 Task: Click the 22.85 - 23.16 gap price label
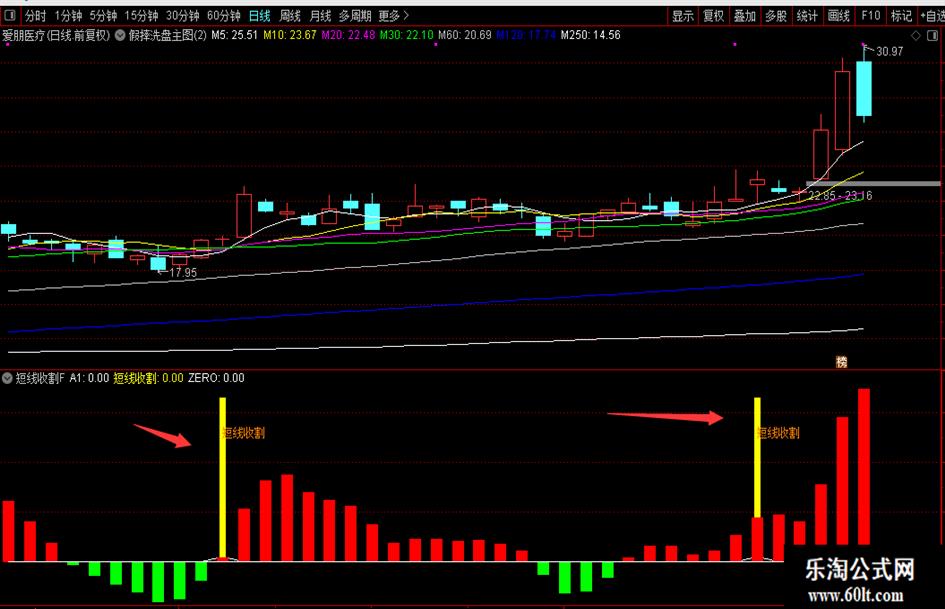coord(840,196)
